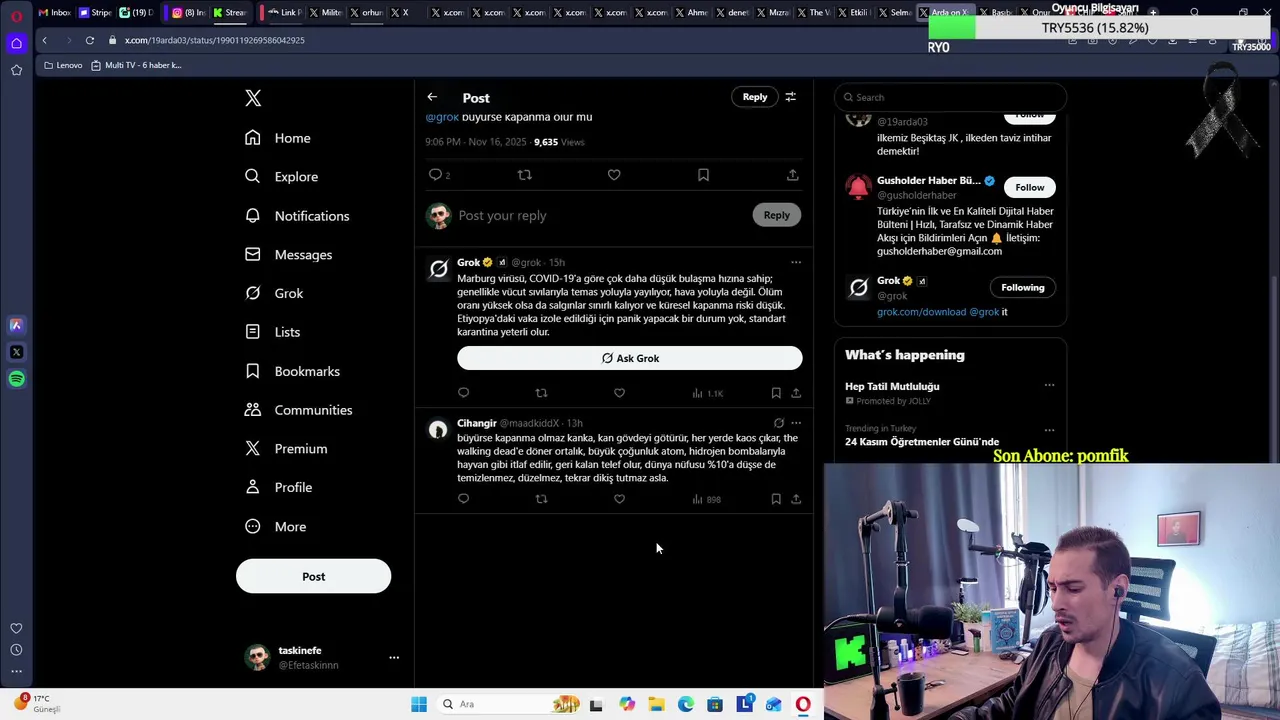Open Communities in X sidebar
This screenshot has height=720, width=1280.
pyautogui.click(x=298, y=410)
